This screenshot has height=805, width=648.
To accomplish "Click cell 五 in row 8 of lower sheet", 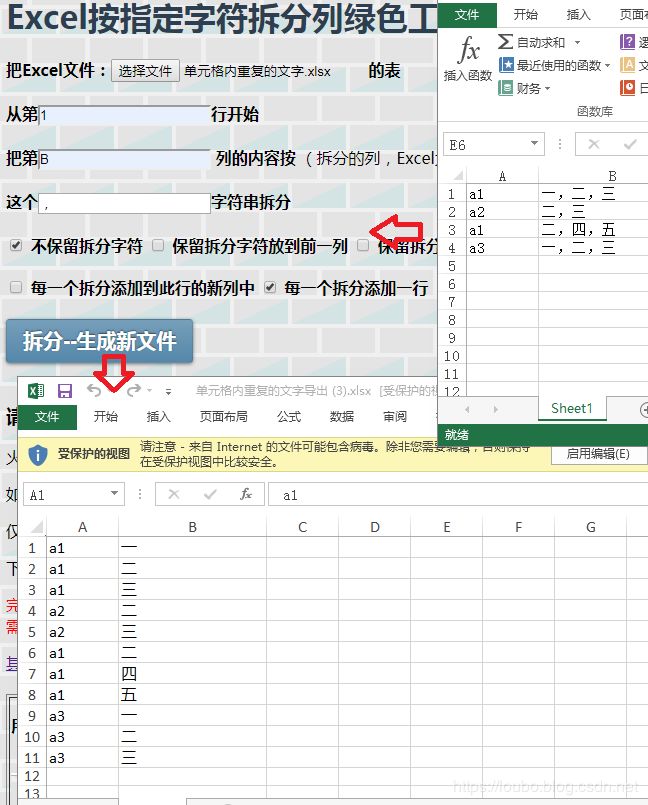I will pyautogui.click(x=193, y=695).
